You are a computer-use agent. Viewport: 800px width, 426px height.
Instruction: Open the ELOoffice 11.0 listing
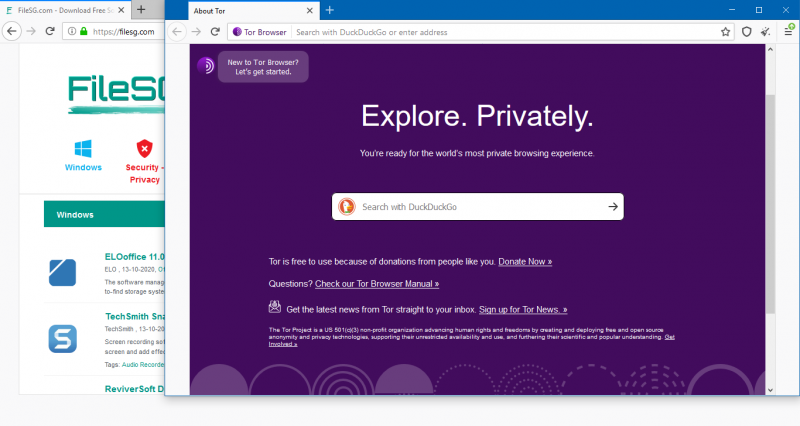[x=134, y=257]
